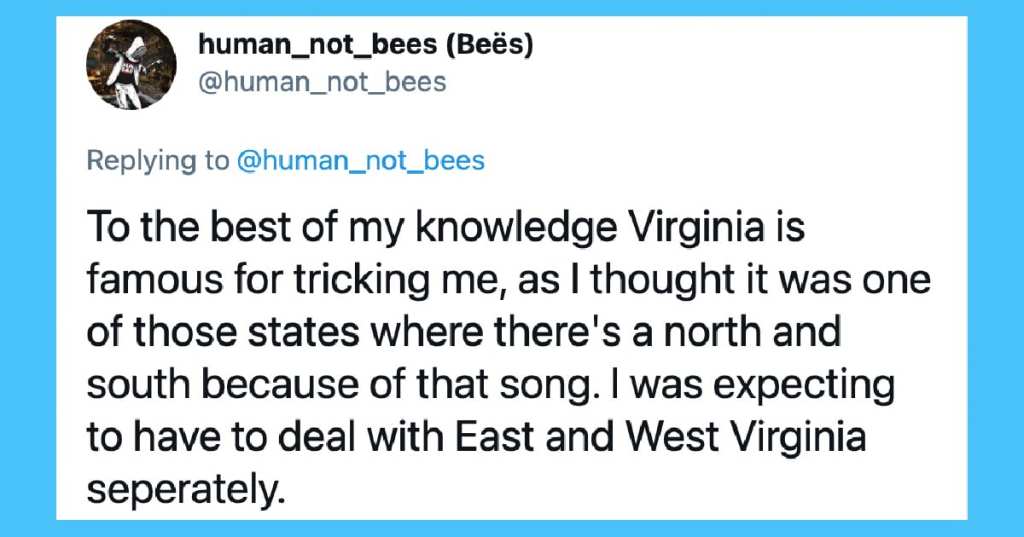Select the word "thought" in the tweet
The width and height of the screenshot is (1024, 537).
click(x=663, y=282)
